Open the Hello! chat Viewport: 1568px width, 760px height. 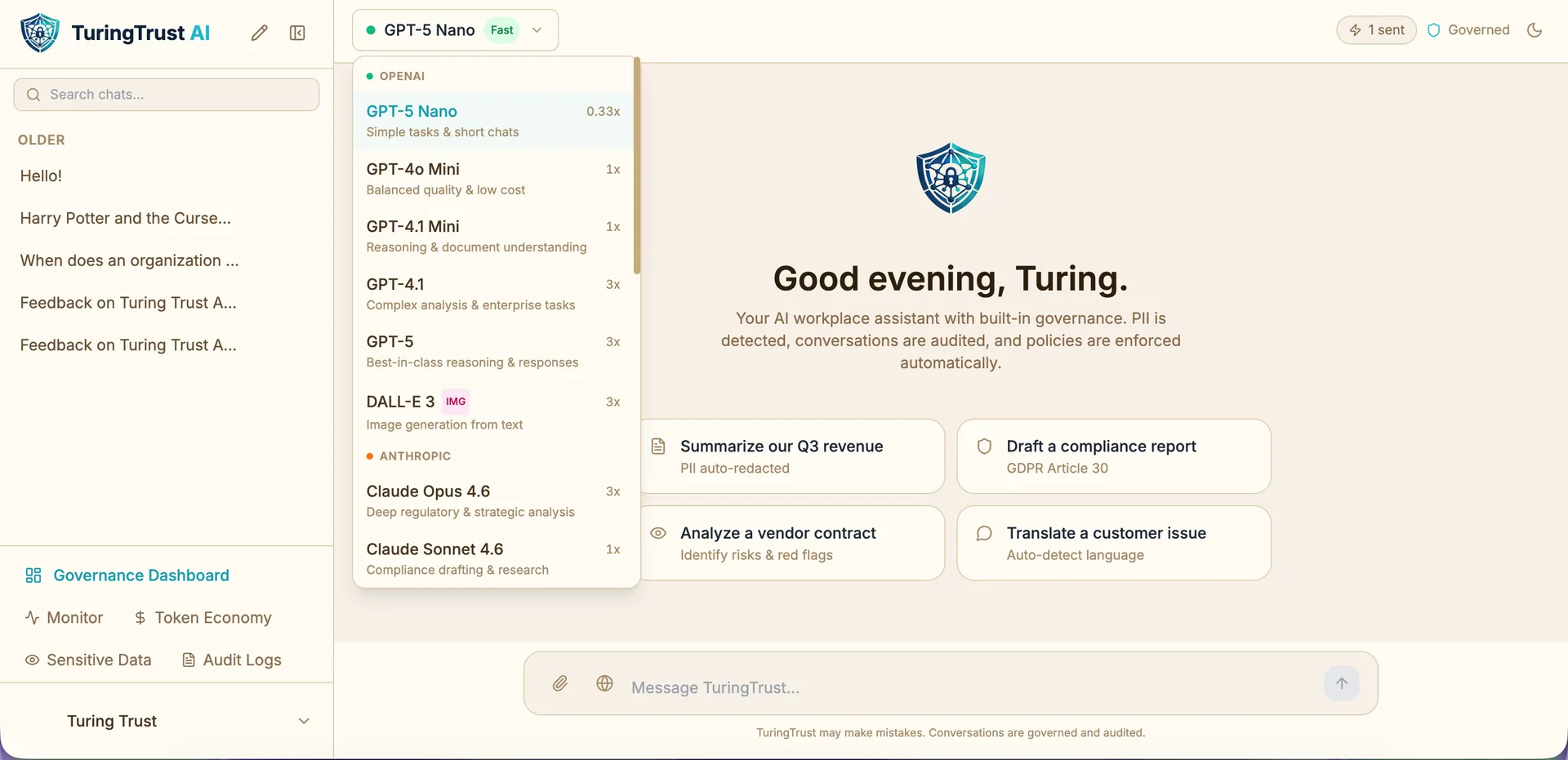[x=167, y=176]
